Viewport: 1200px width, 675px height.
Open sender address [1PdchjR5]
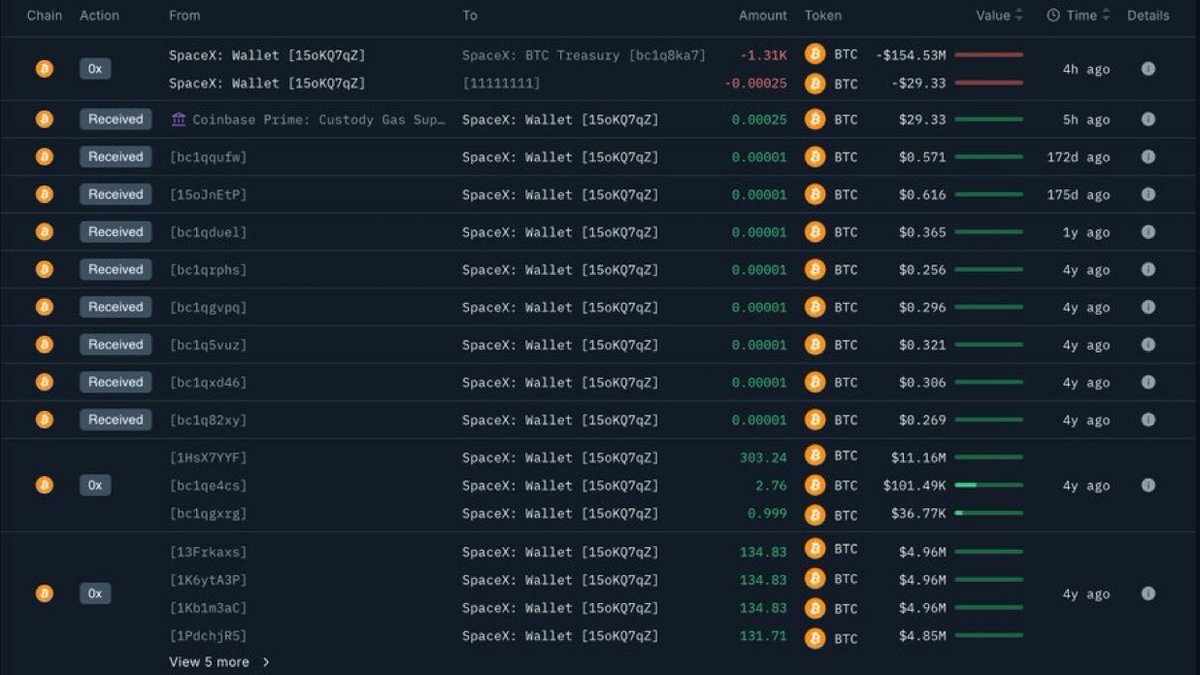click(208, 635)
